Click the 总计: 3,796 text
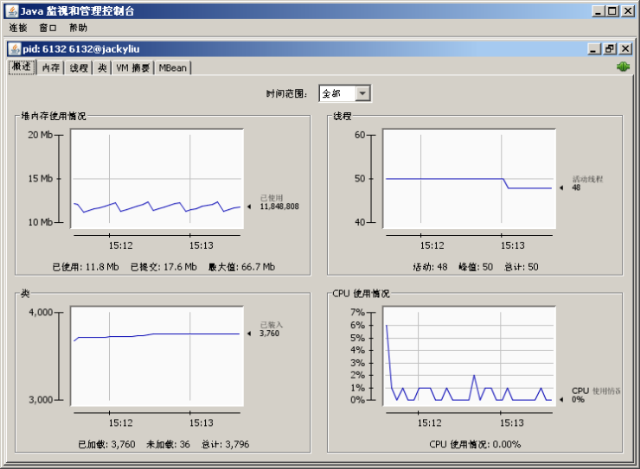640x469 pixels. coord(225,444)
